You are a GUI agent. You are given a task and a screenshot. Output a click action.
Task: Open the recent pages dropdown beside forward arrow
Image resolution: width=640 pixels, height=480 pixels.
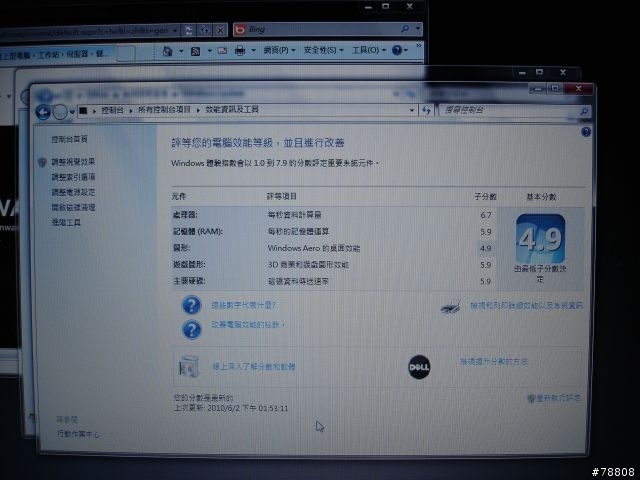[x=72, y=112]
